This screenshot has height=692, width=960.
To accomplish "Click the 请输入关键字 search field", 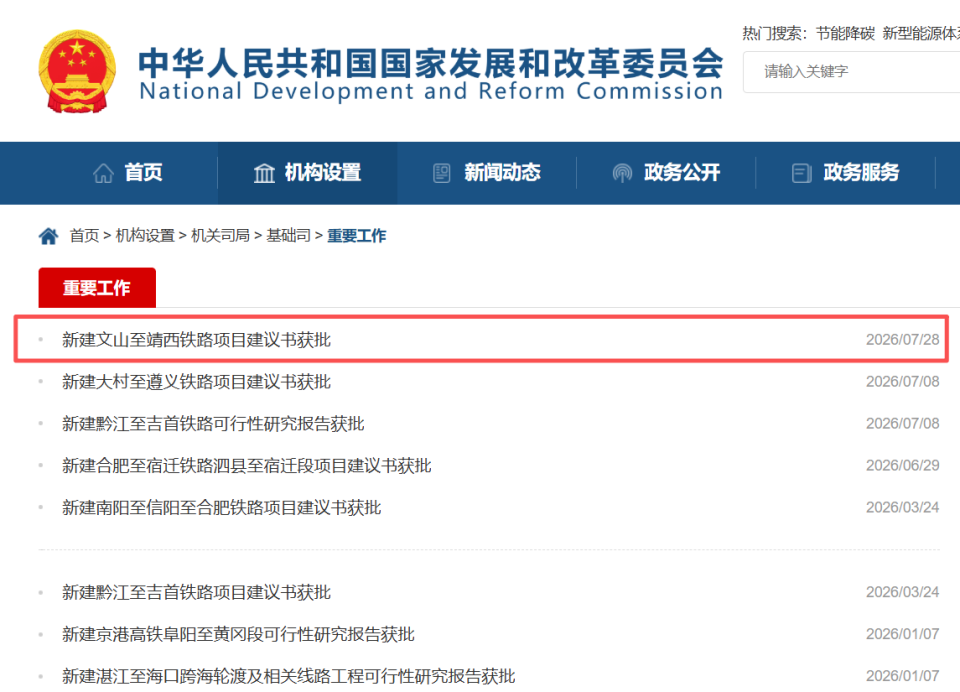I will (852, 72).
